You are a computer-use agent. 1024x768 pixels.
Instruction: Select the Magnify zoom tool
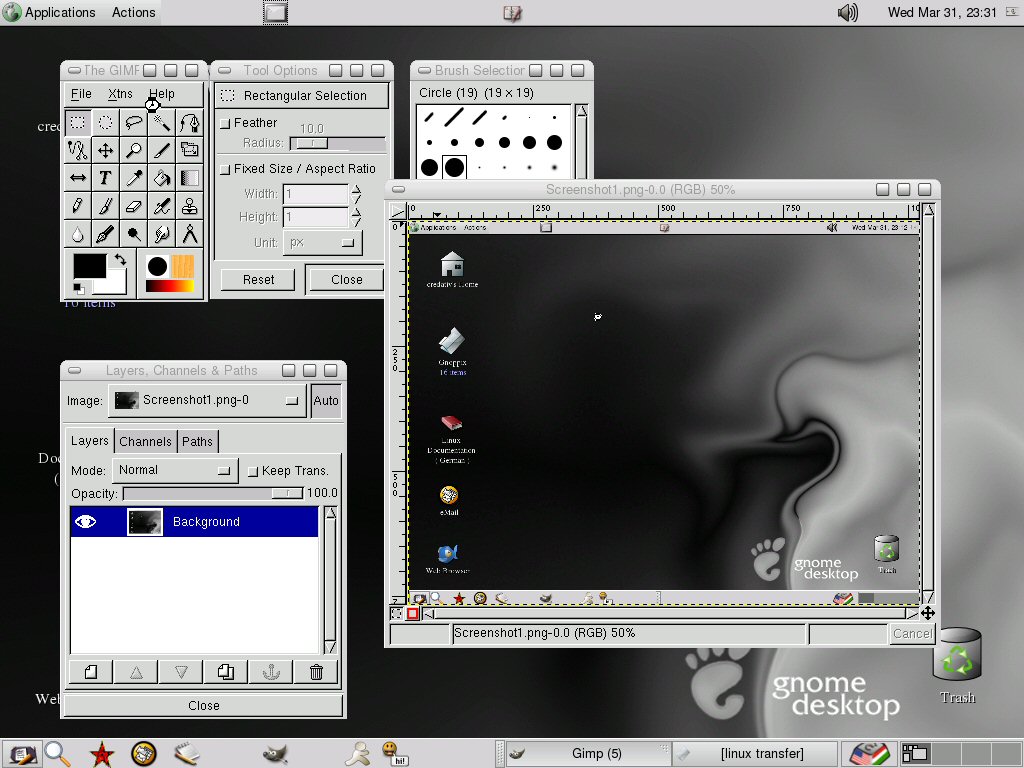(x=133, y=150)
